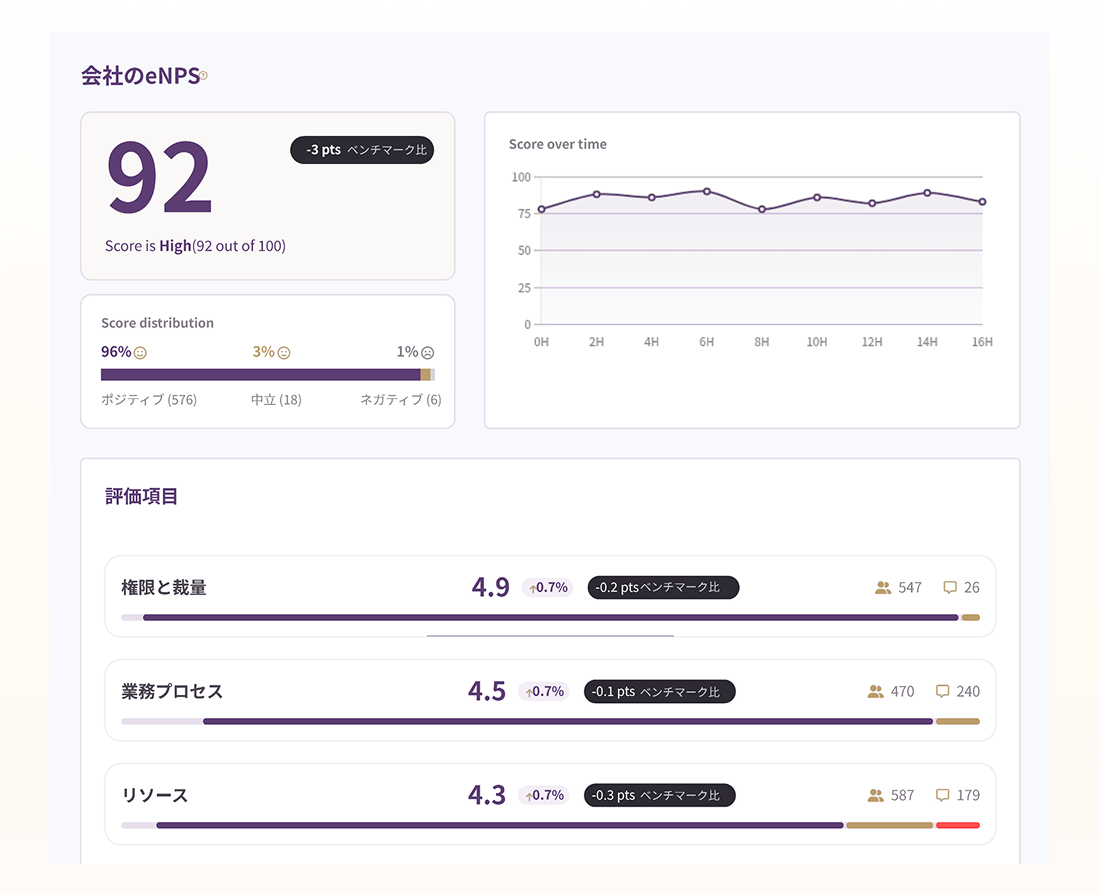1100x894 pixels.
Task: Click the purple positive segment of distribution bar
Action: [x=260, y=375]
